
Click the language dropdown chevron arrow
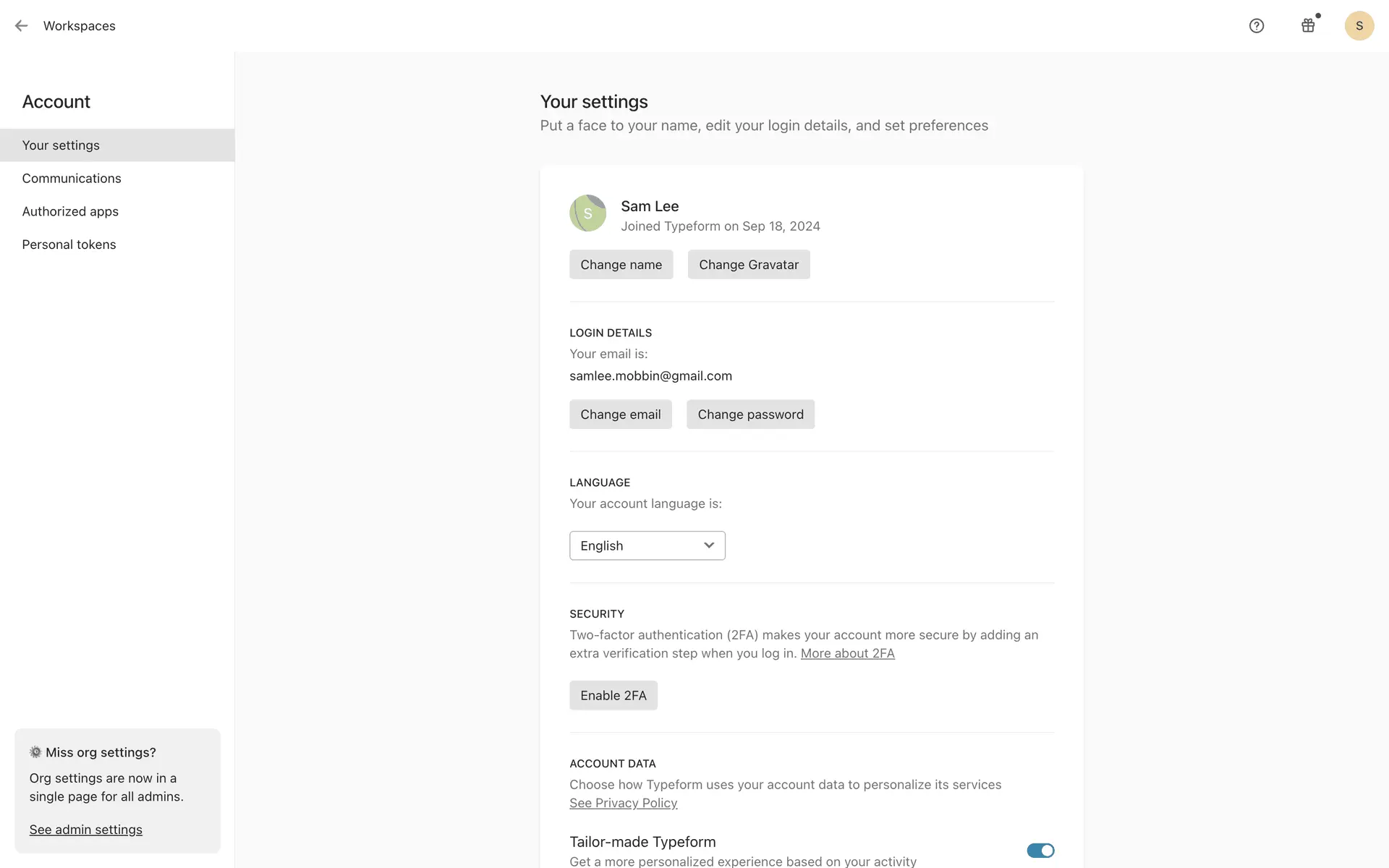709,545
